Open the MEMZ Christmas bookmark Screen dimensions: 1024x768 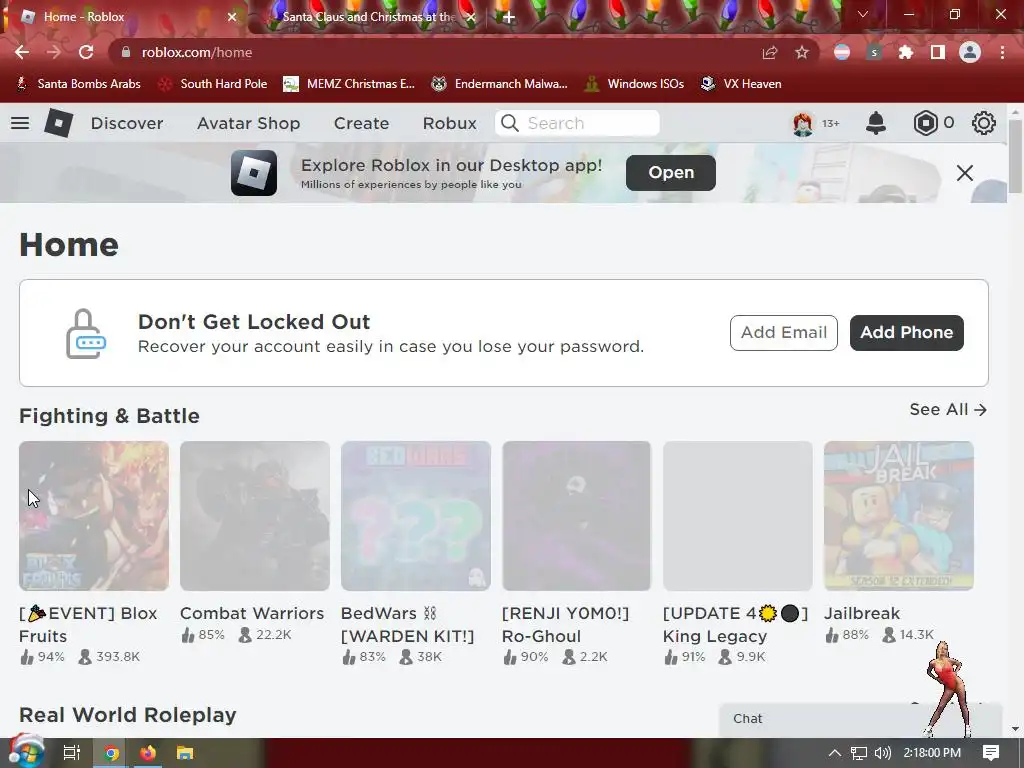[349, 84]
